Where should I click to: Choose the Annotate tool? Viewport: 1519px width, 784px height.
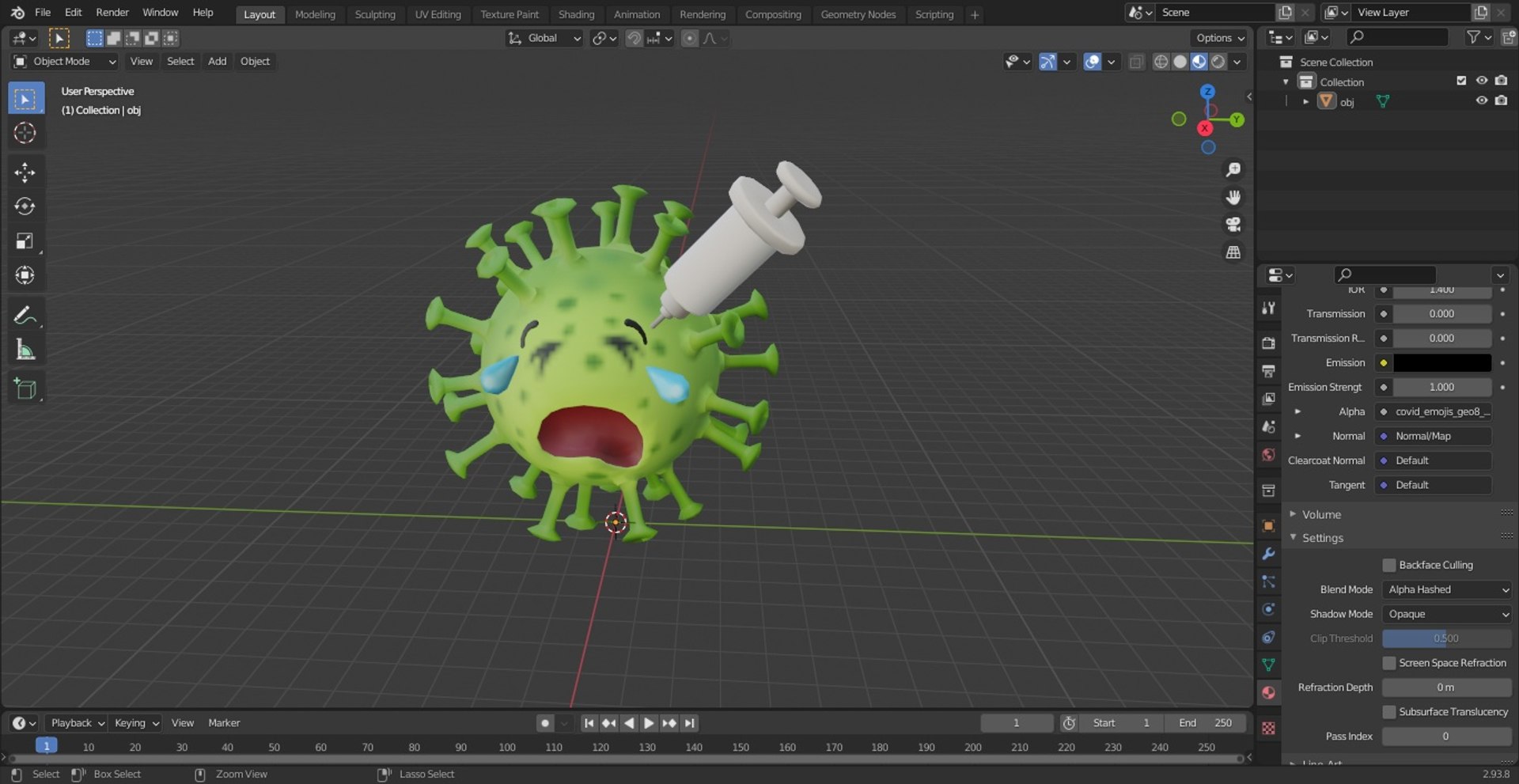click(x=25, y=315)
